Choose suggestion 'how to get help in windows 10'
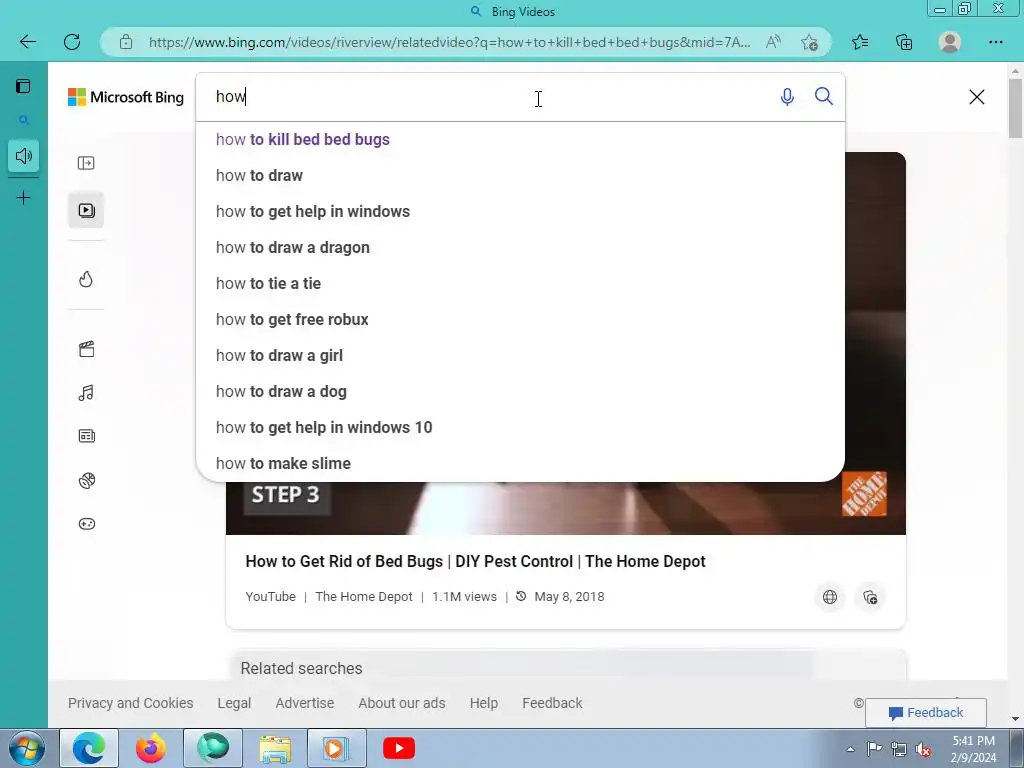Screen dimensions: 1024x768 click(520, 427)
